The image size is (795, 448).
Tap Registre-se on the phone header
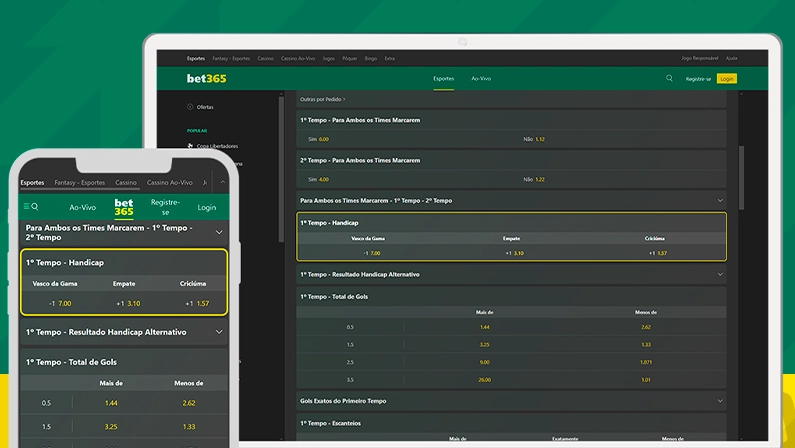[x=165, y=207]
